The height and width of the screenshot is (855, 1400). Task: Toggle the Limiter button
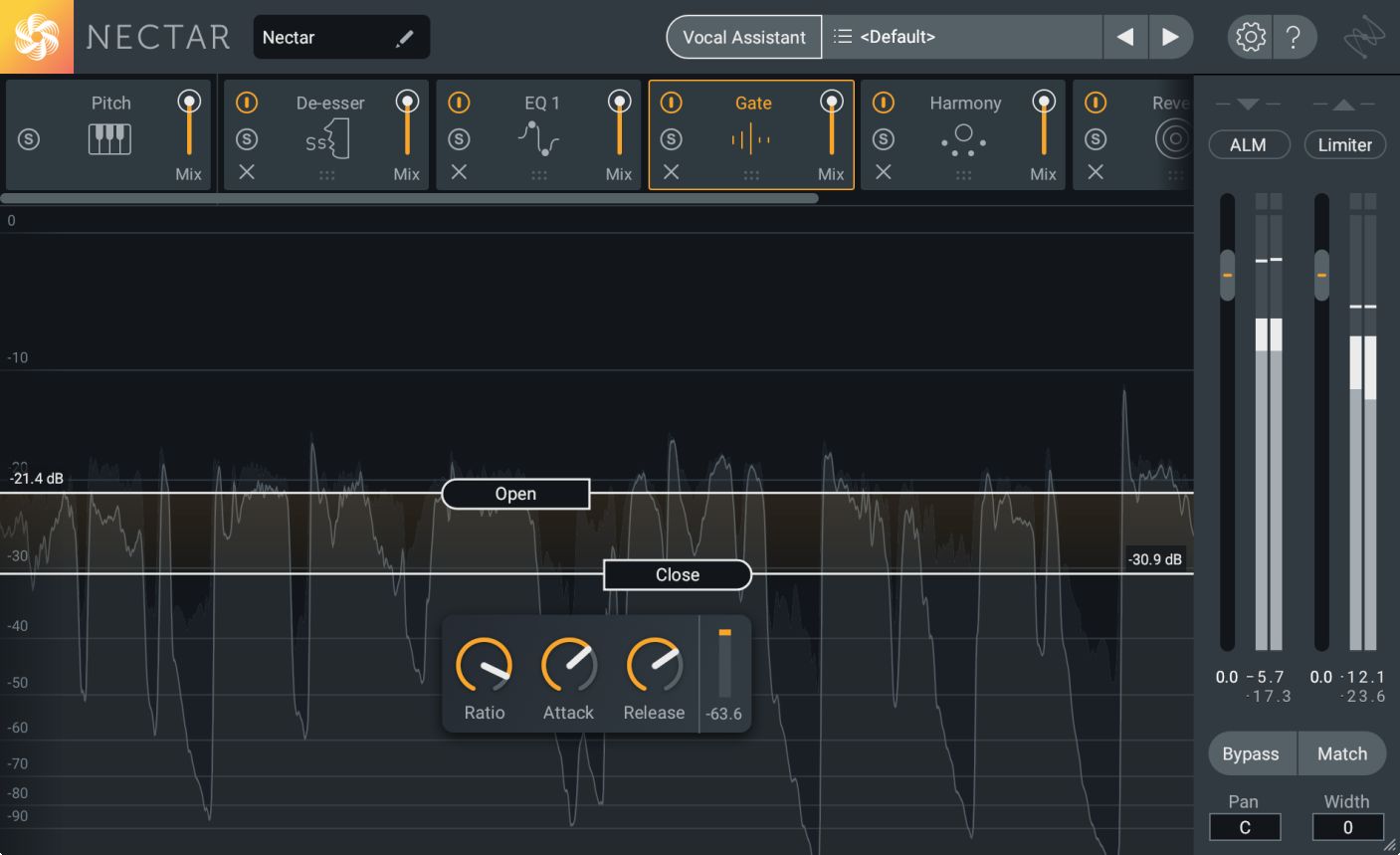point(1344,144)
